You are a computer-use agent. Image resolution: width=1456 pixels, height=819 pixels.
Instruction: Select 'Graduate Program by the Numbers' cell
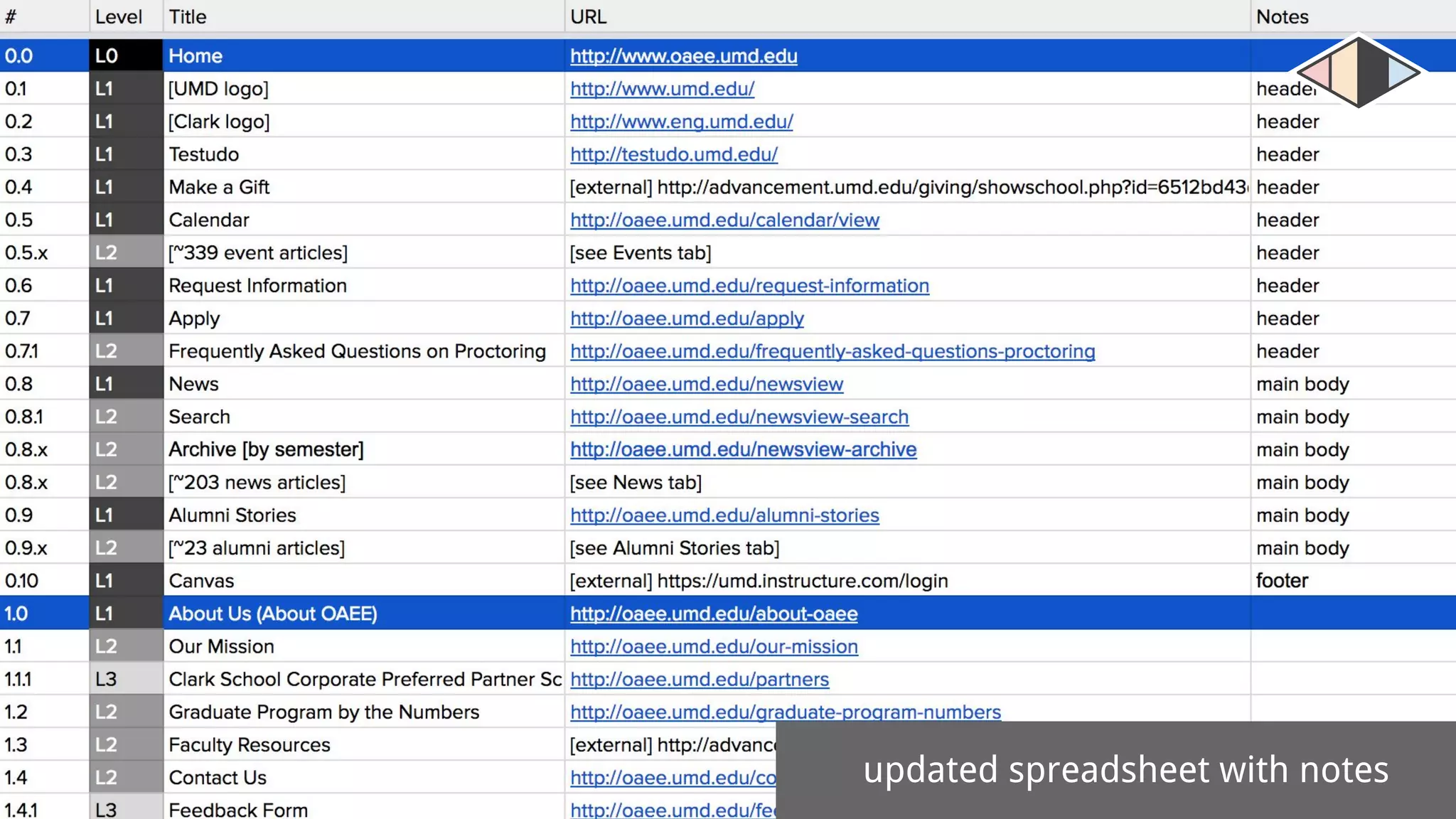[x=364, y=712]
